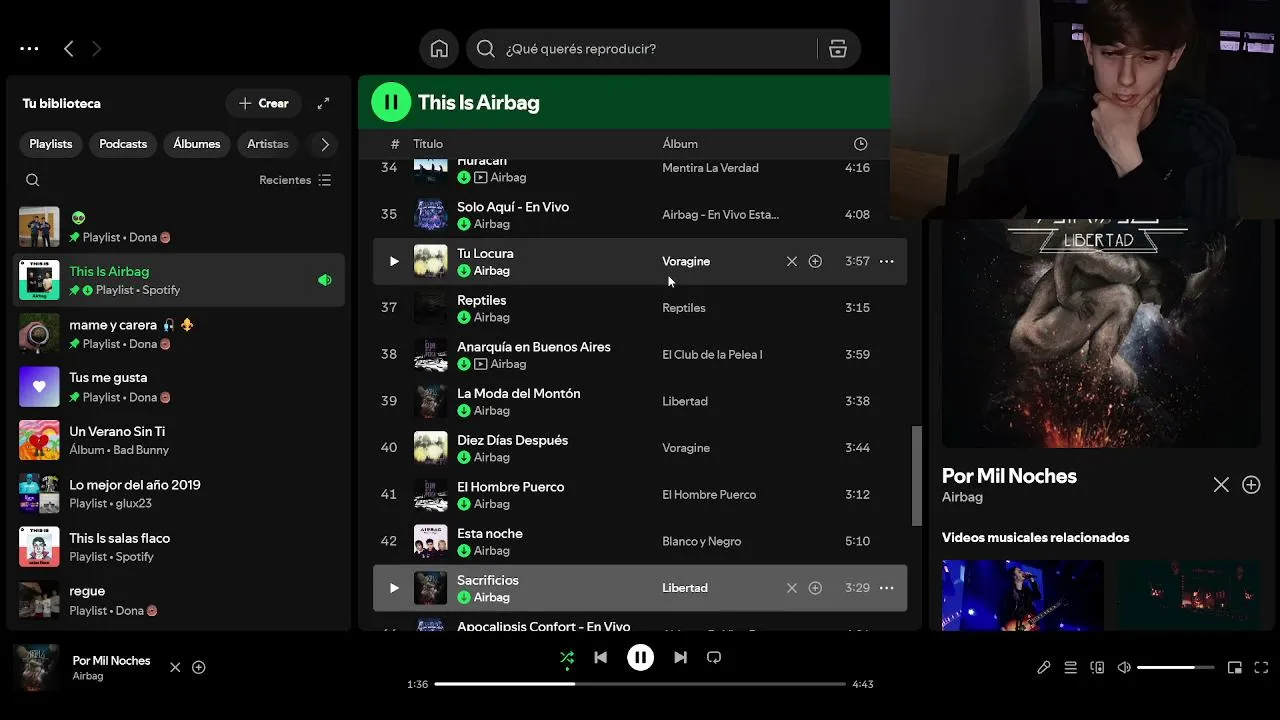Open the Airbag artist link in bottom bar
1280x720 pixels.
tap(88, 676)
